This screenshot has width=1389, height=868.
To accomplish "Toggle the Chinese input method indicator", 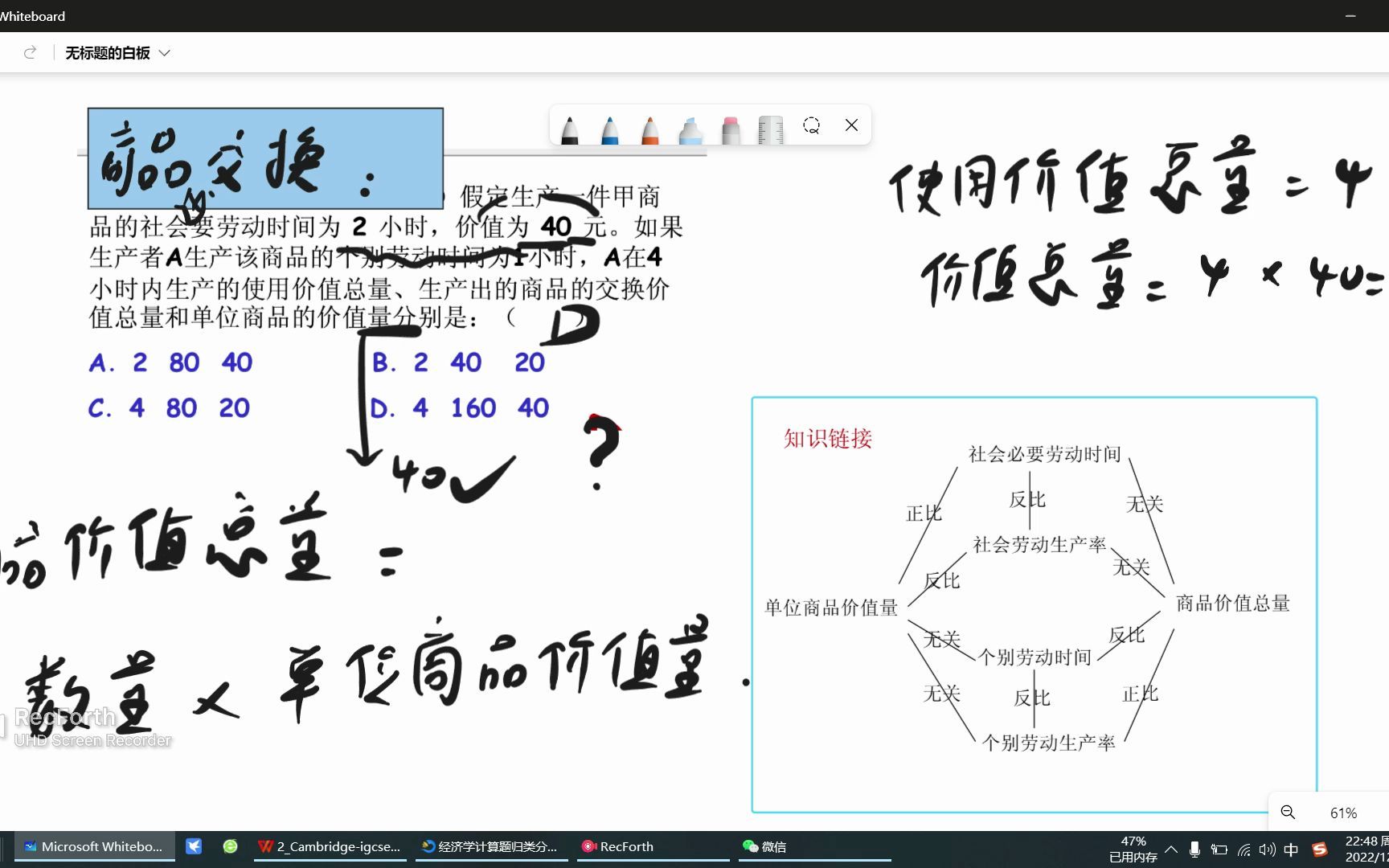I will pos(1291,850).
